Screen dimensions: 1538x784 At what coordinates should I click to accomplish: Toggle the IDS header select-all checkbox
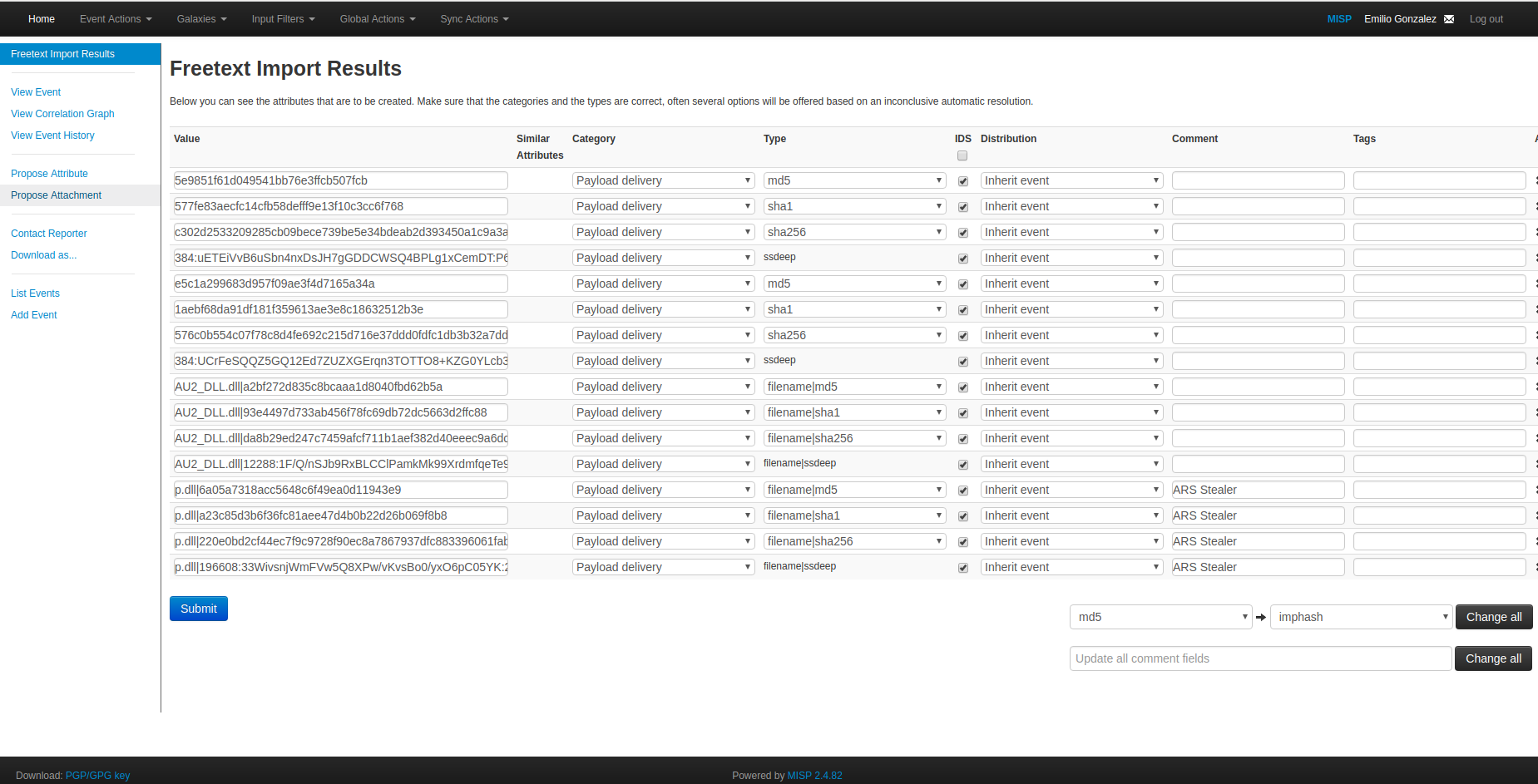pyautogui.click(x=962, y=155)
